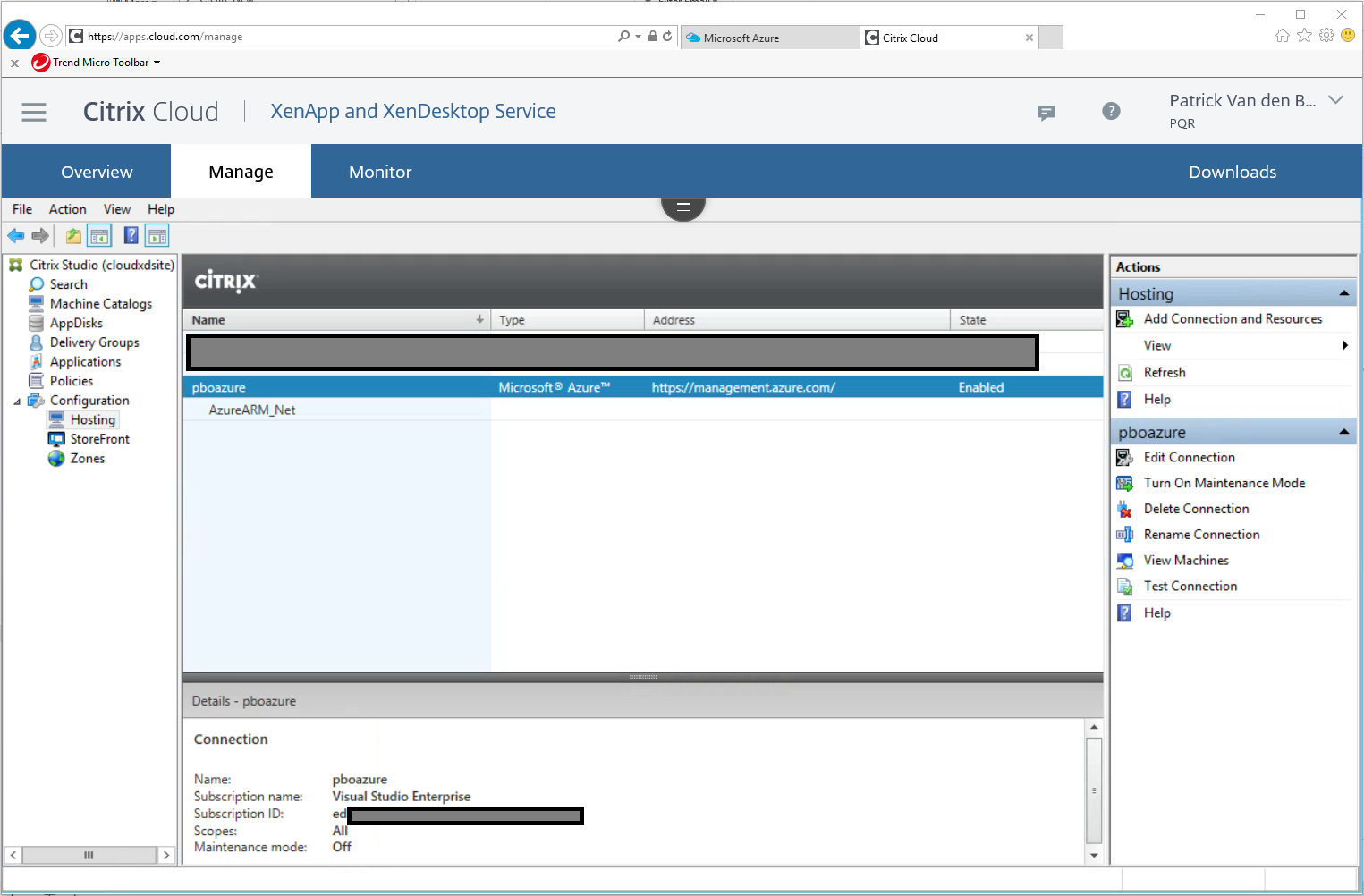Click Test Connection action

[x=1190, y=587]
